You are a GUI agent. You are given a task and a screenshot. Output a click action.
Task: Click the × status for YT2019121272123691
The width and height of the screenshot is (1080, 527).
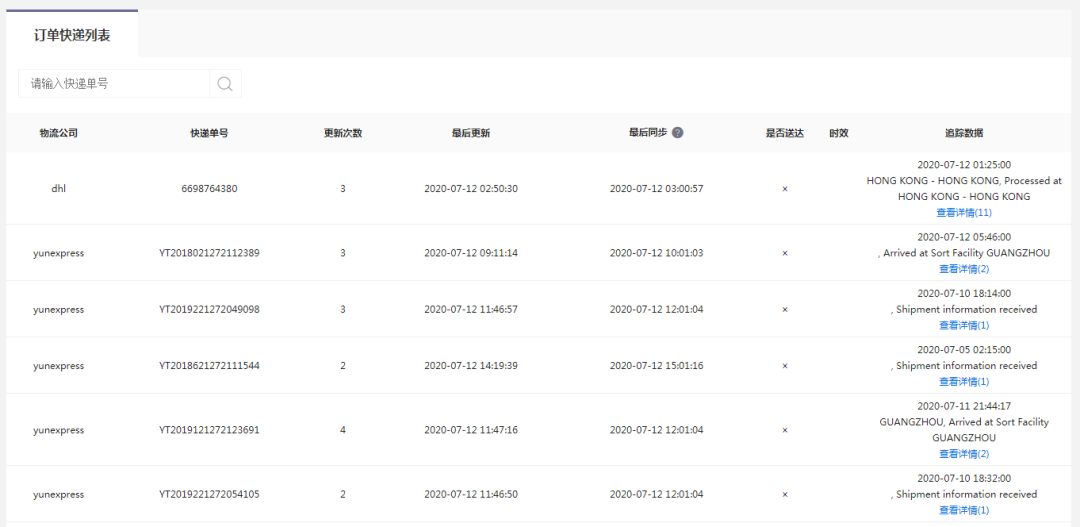[x=785, y=430]
